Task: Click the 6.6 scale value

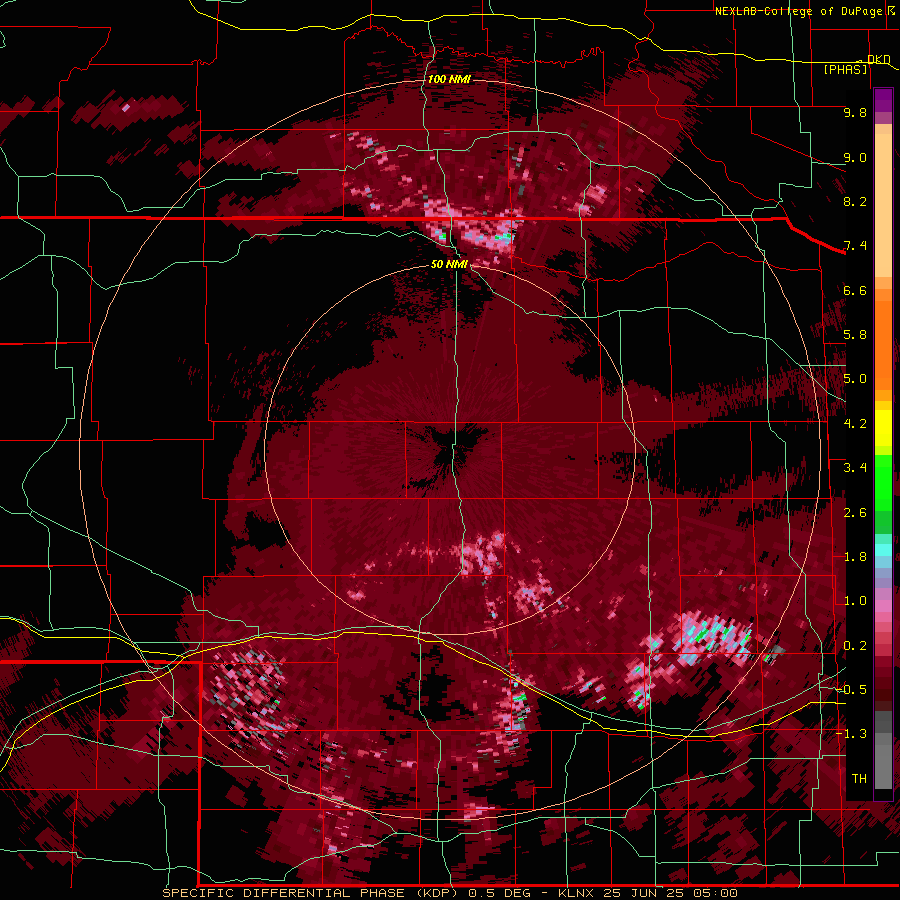Action: point(855,290)
